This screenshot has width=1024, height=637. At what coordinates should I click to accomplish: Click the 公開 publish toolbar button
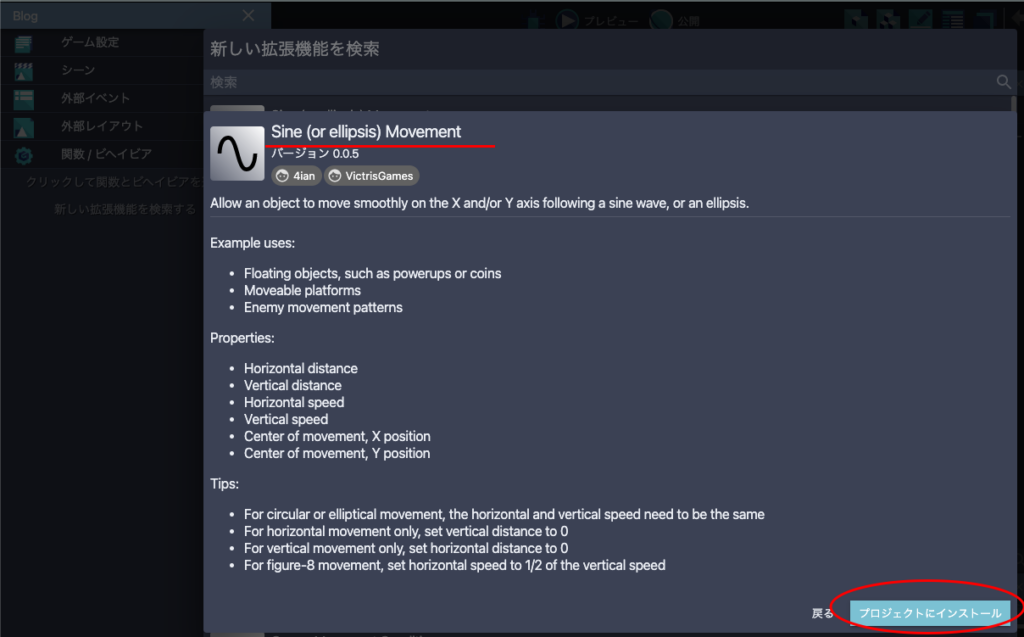tap(675, 20)
